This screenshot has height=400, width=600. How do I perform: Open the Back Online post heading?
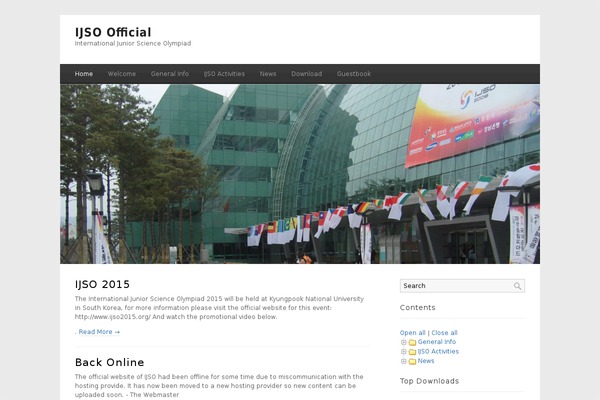point(109,362)
